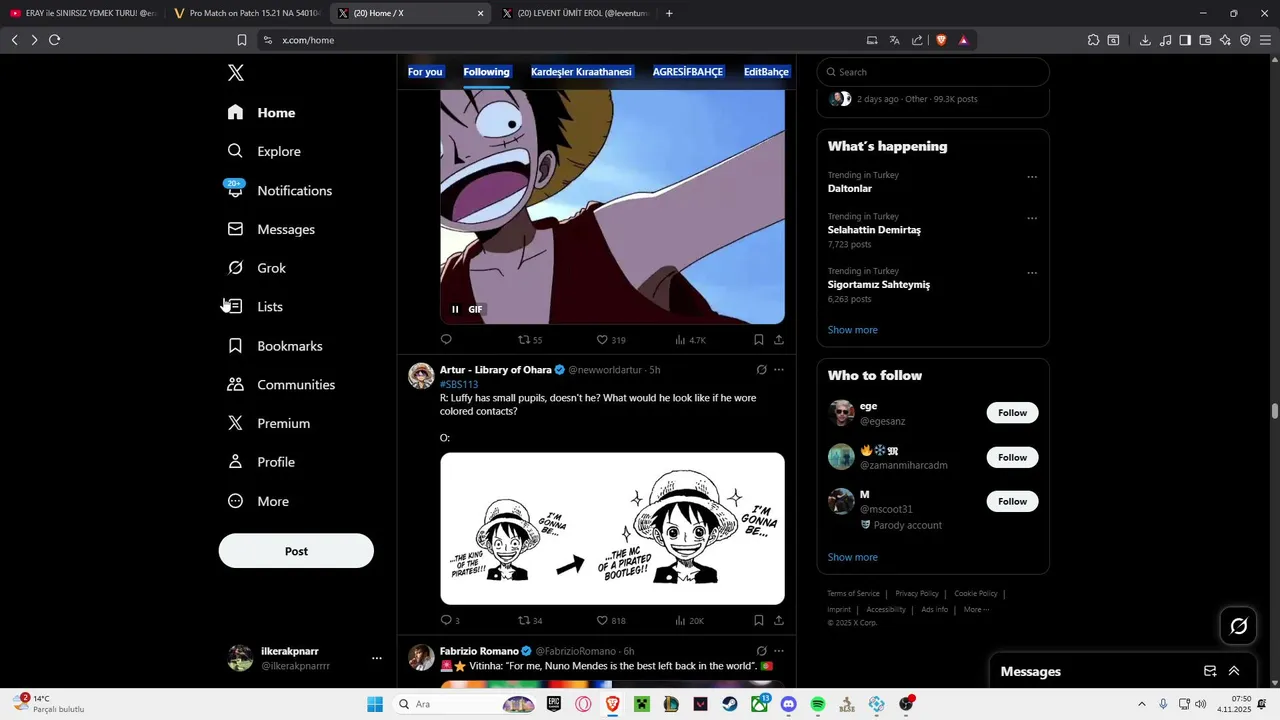Bookmark Artur's SBS113 post
This screenshot has width=1280, height=720.
(759, 621)
